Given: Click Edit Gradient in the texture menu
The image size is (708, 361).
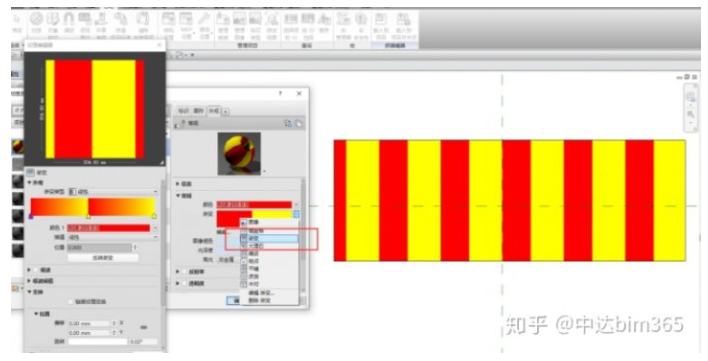Looking at the screenshot, I should click(x=261, y=293).
